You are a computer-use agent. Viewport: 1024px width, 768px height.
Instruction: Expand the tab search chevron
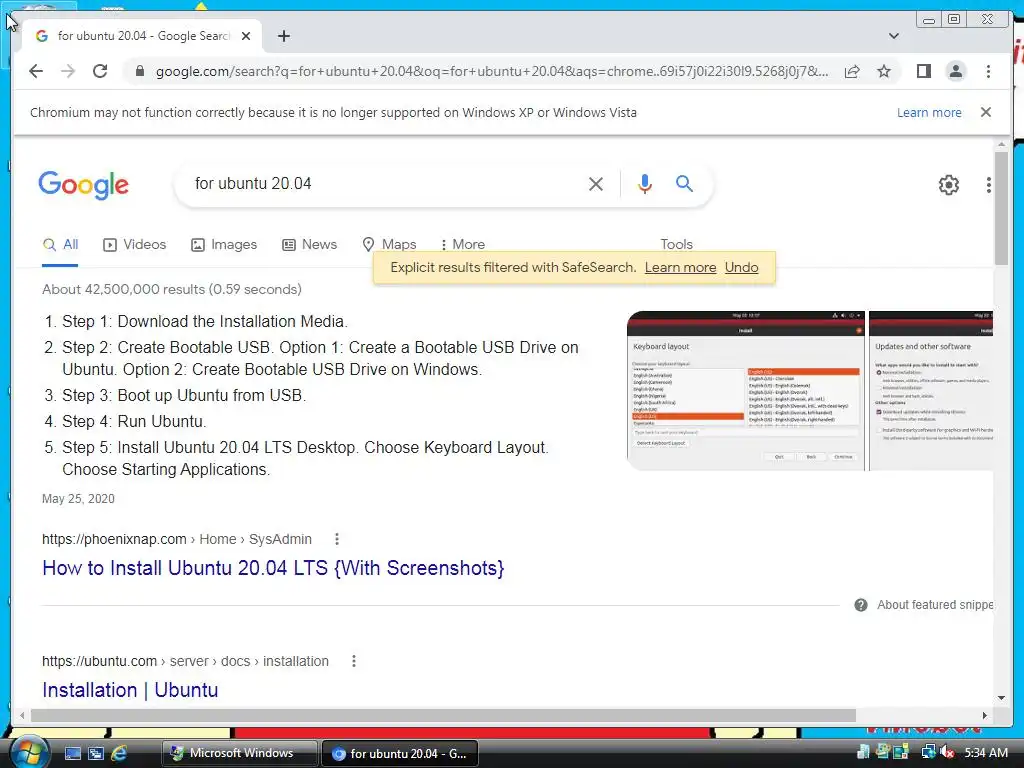click(894, 36)
